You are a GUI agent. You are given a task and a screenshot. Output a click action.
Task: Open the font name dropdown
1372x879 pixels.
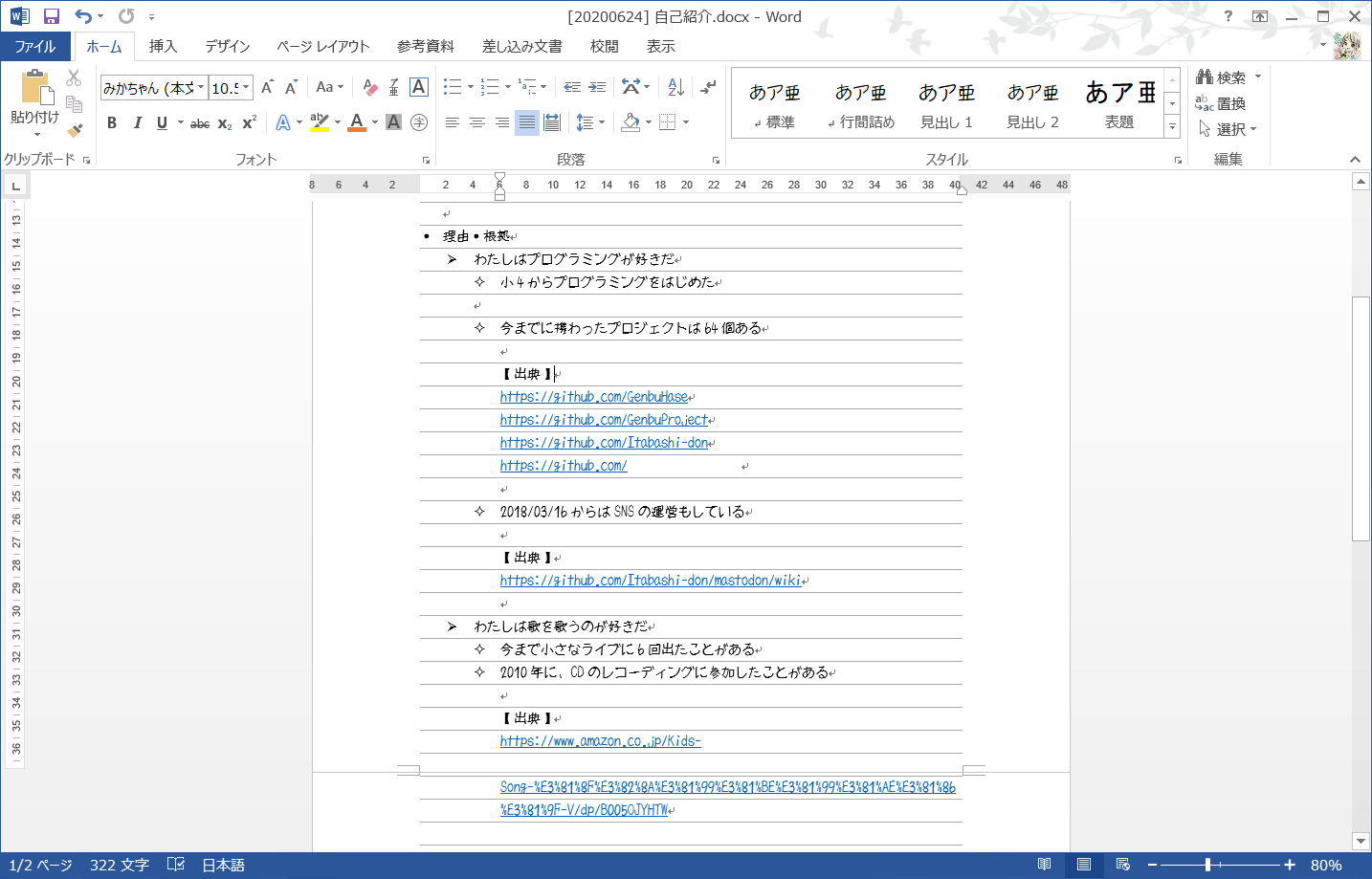[201, 88]
